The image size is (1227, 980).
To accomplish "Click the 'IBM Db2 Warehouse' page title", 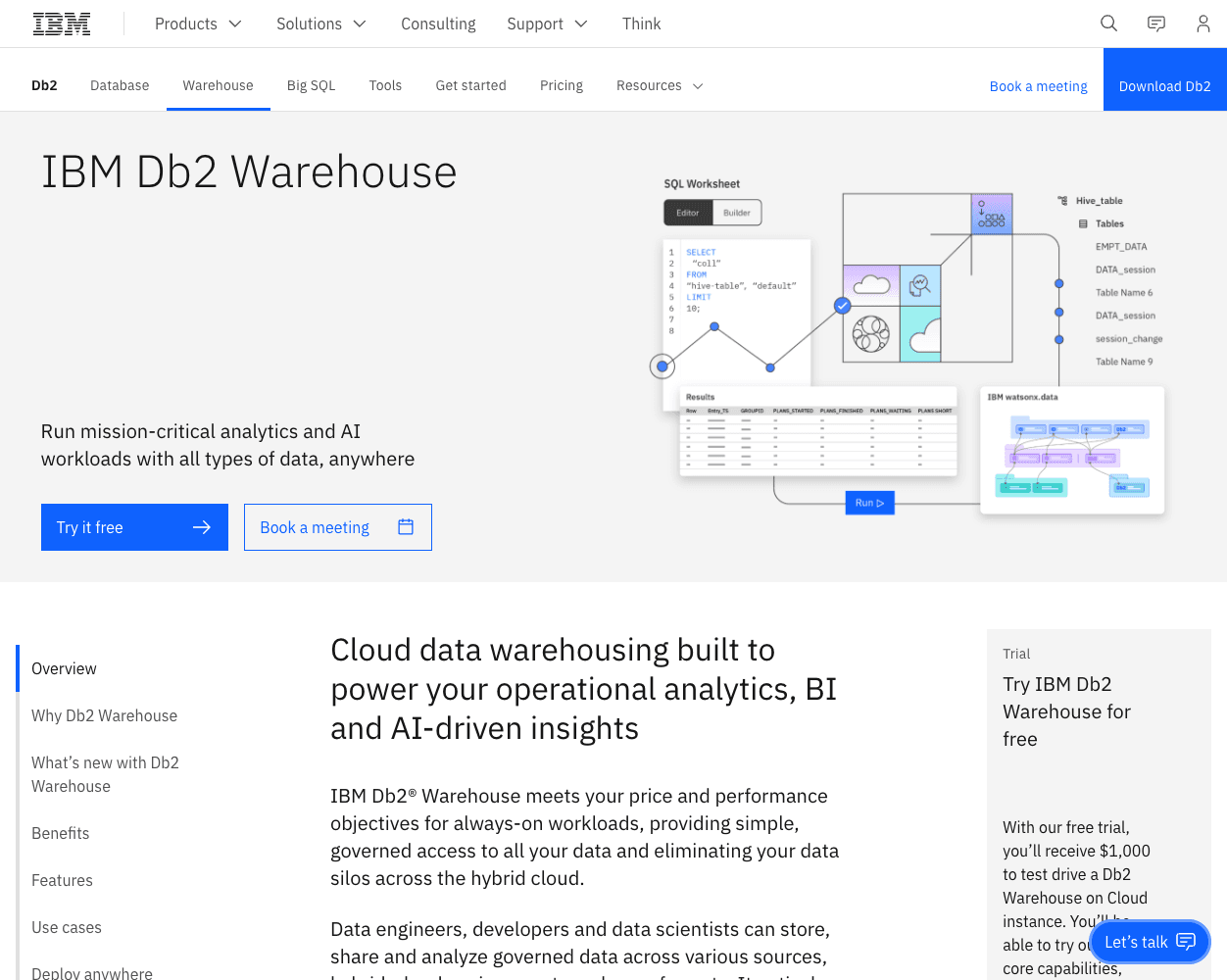I will [x=249, y=171].
